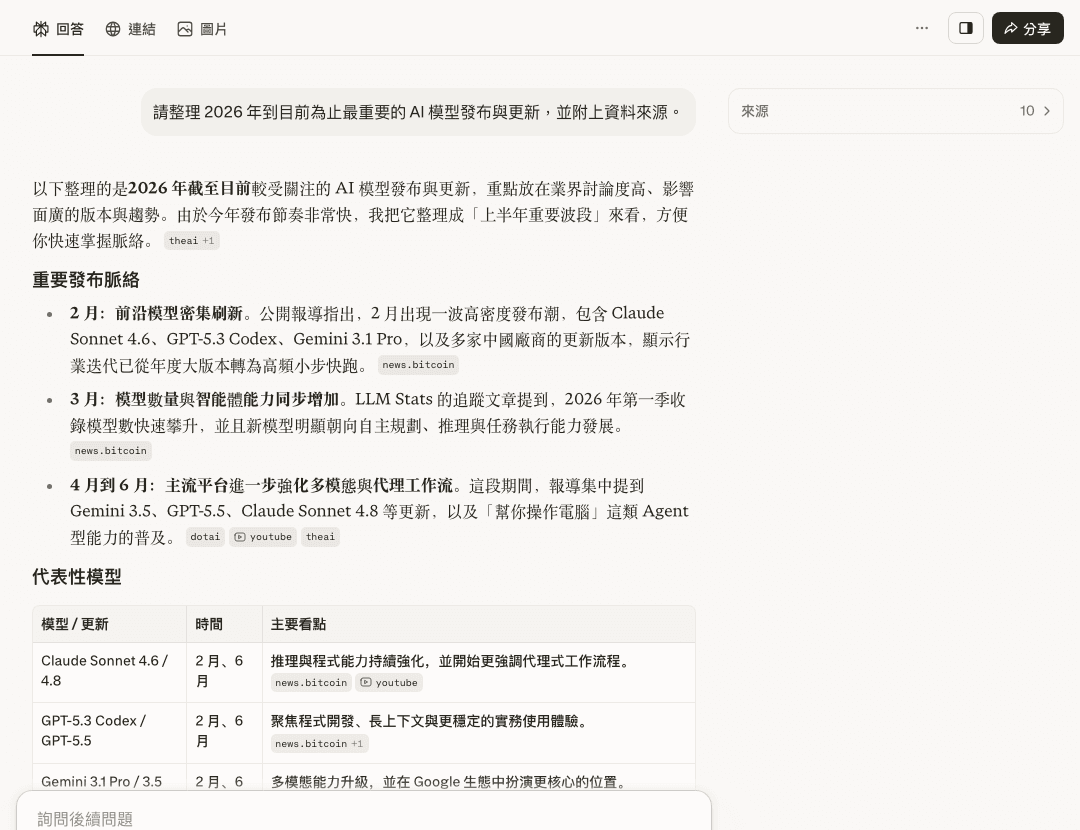The height and width of the screenshot is (830, 1080).
Task: Open the three-dot more options menu
Action: pyautogui.click(x=922, y=28)
